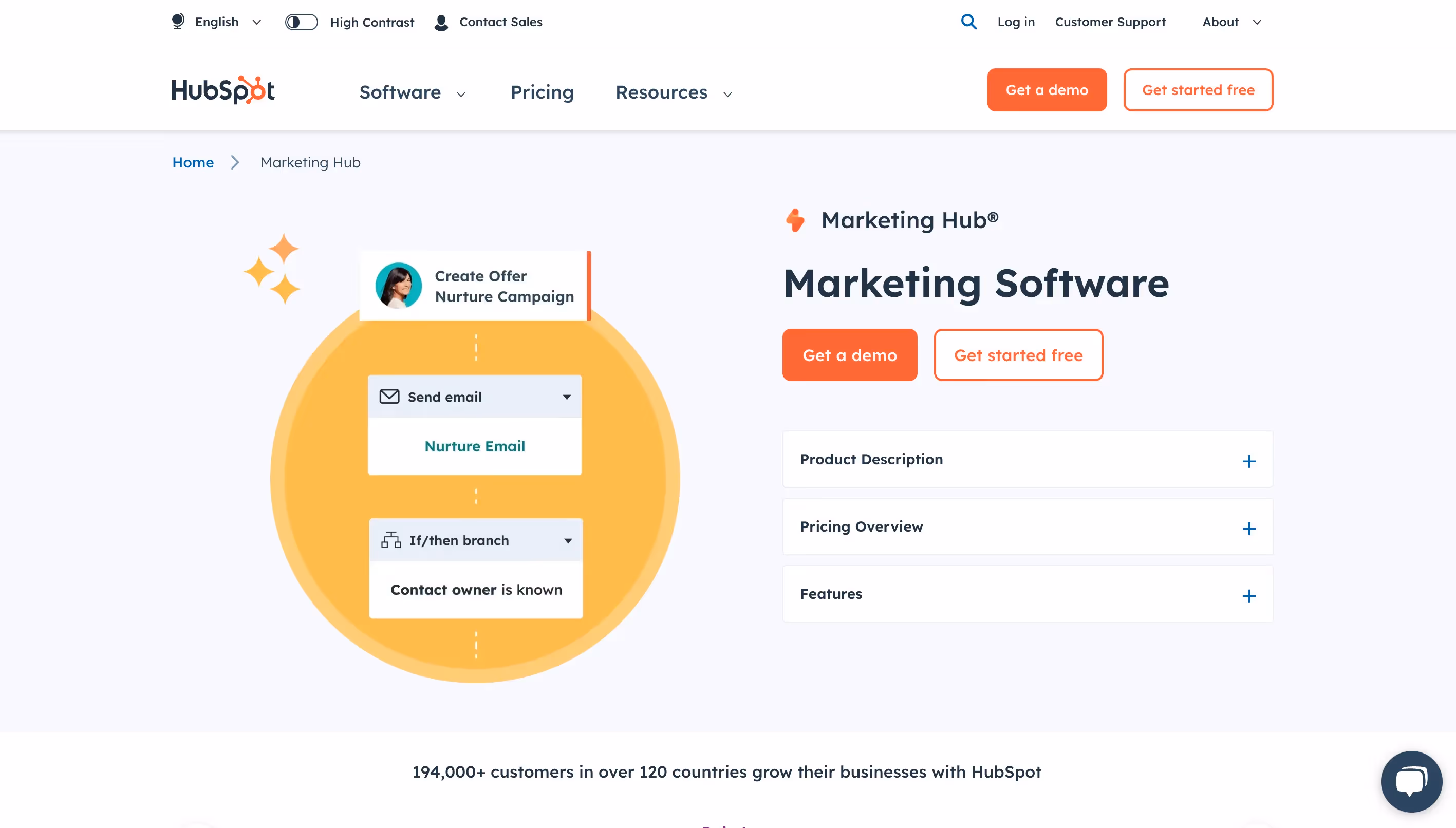Click the Marketing Software heading
Screen dimensions: 1456x828
[x=976, y=283]
